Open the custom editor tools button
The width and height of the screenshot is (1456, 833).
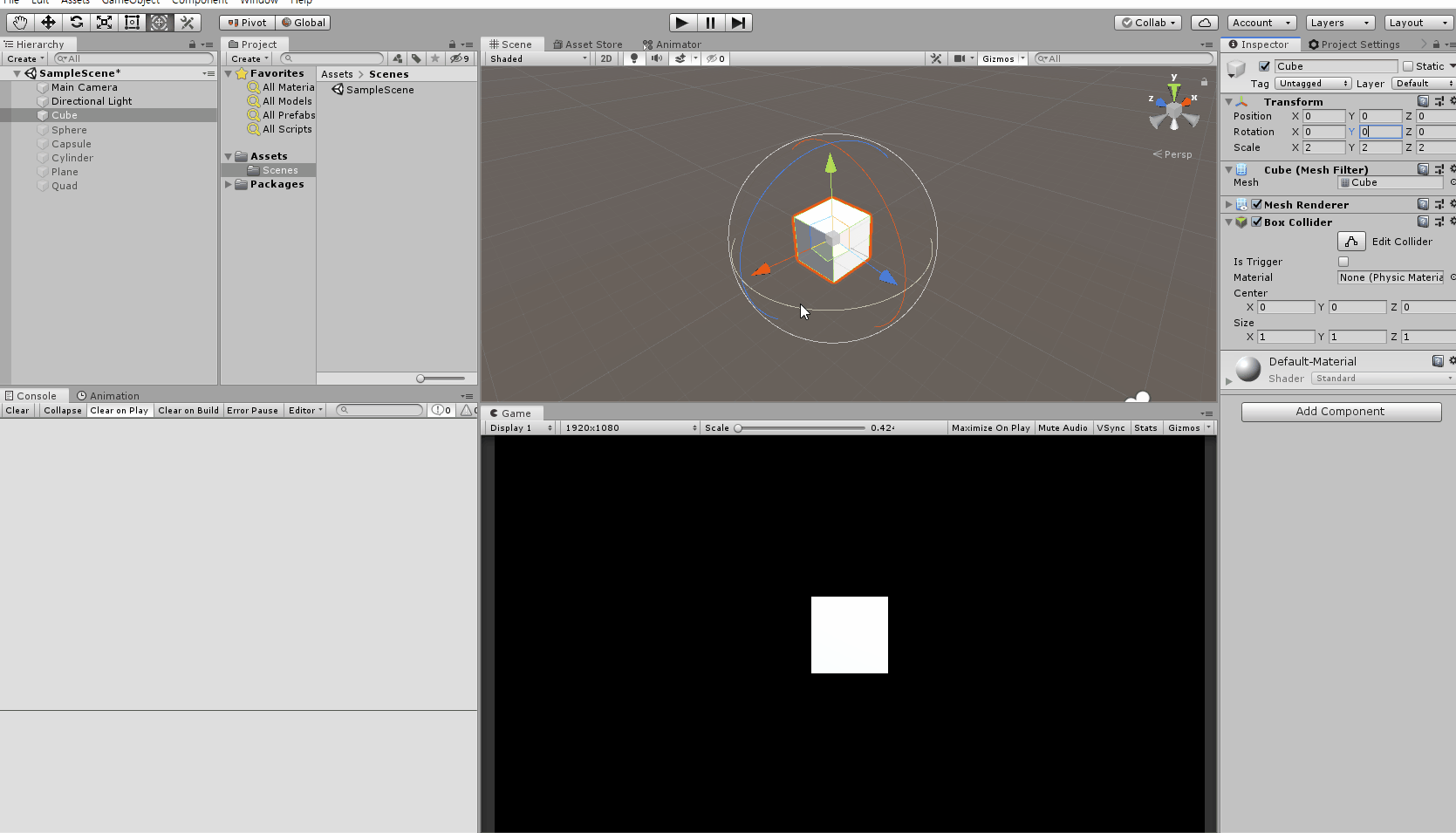point(188,23)
